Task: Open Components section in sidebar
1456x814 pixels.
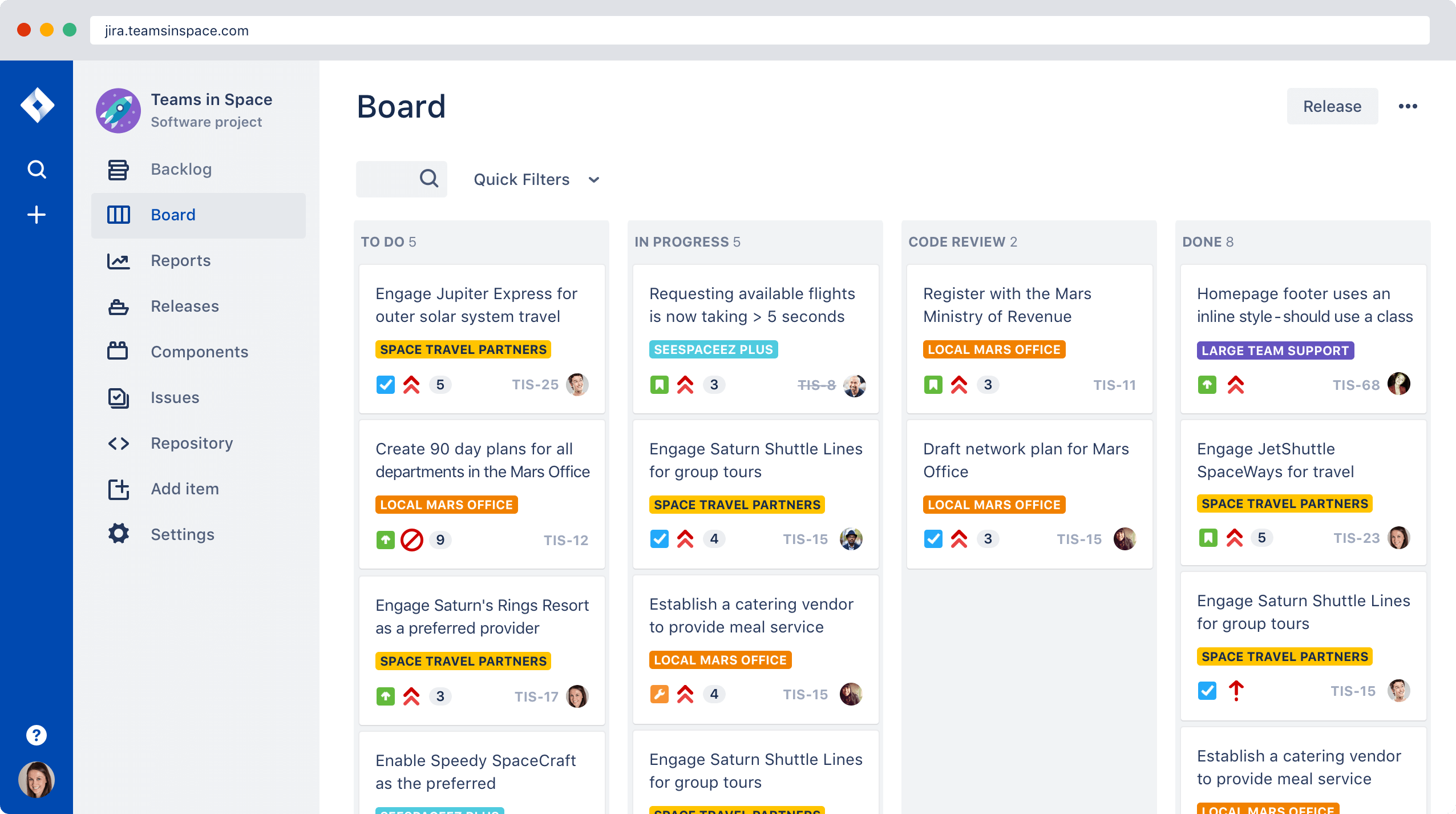Action: coord(200,352)
